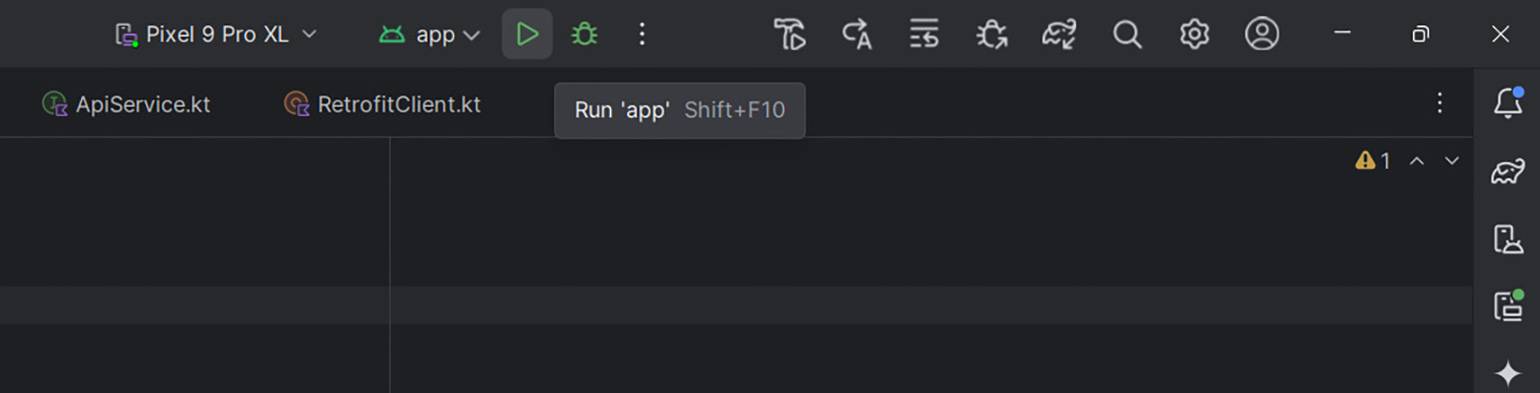Open Search Everywhere magnifier icon
Screen dimensions: 1540x393
point(1127,34)
